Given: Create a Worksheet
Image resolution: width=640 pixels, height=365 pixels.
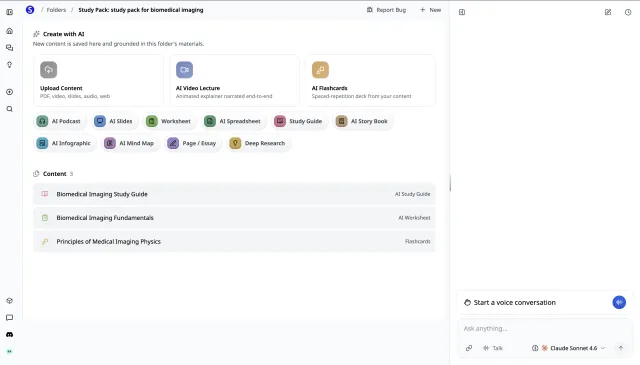Looking at the screenshot, I should point(169,121).
